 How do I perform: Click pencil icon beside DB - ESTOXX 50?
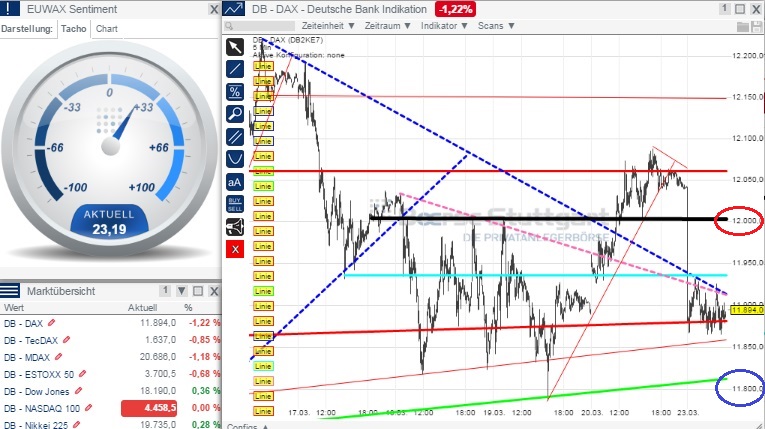pyautogui.click(x=82, y=374)
